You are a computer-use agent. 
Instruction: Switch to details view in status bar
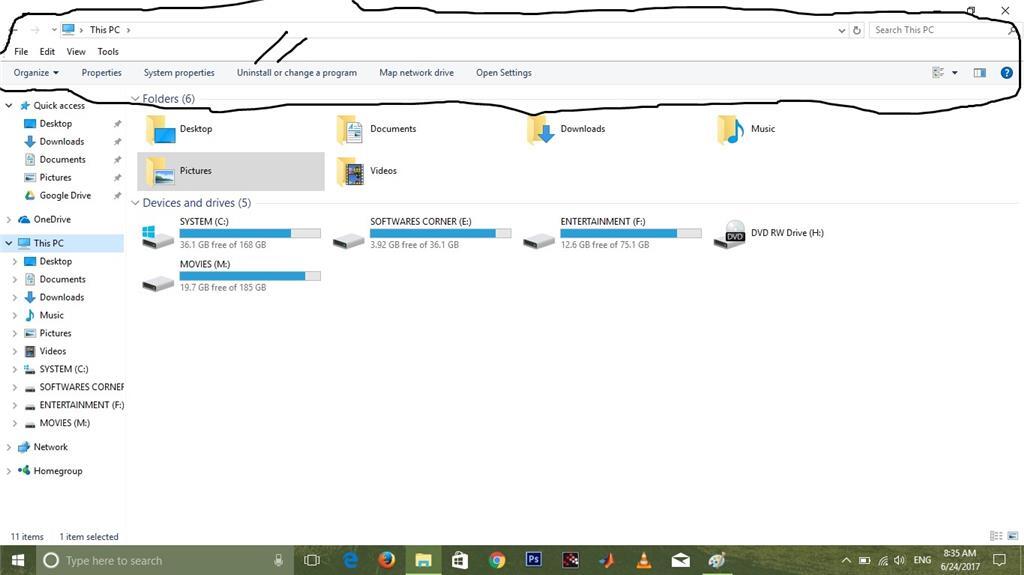[x=996, y=536]
